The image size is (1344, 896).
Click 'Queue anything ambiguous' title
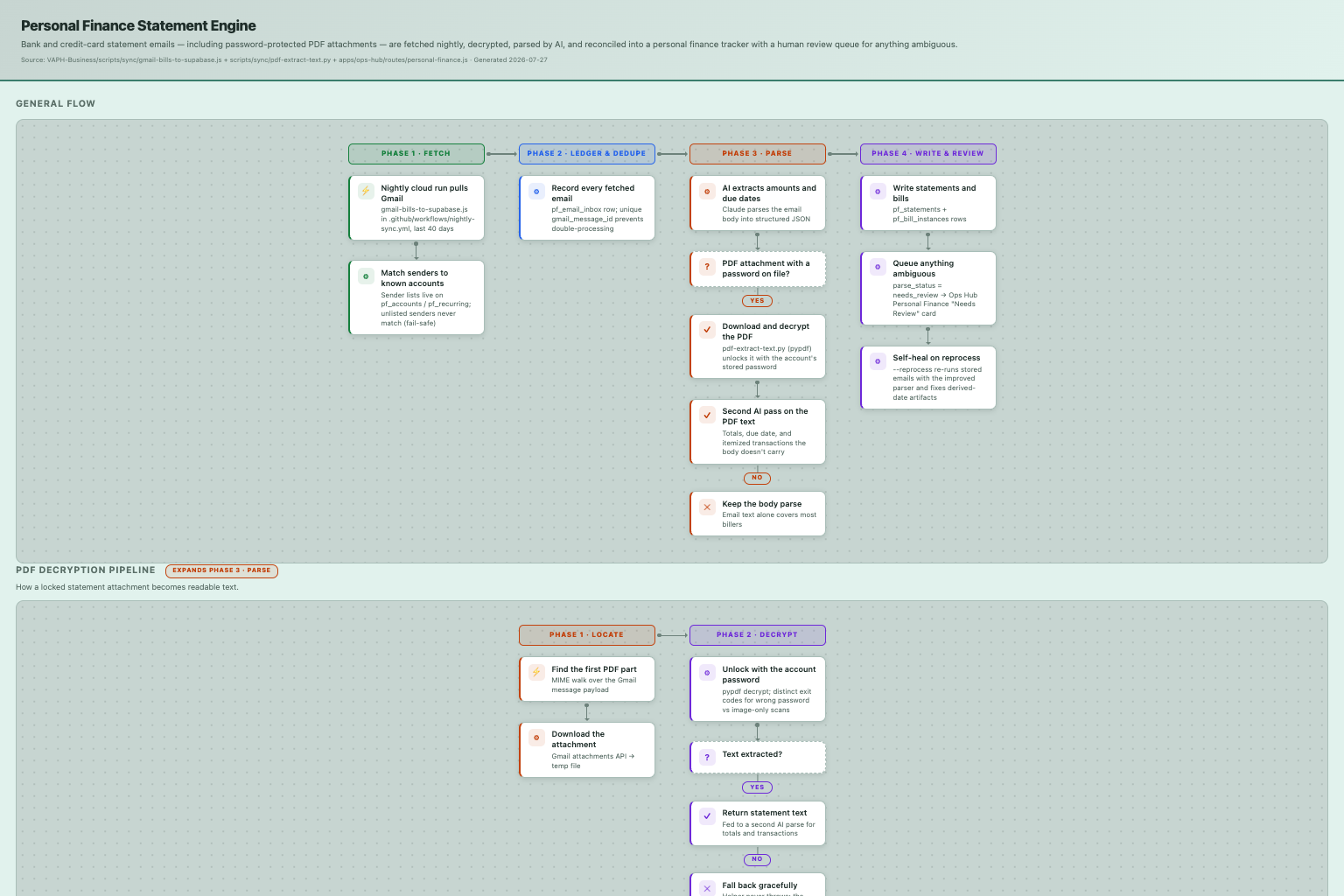point(923,269)
